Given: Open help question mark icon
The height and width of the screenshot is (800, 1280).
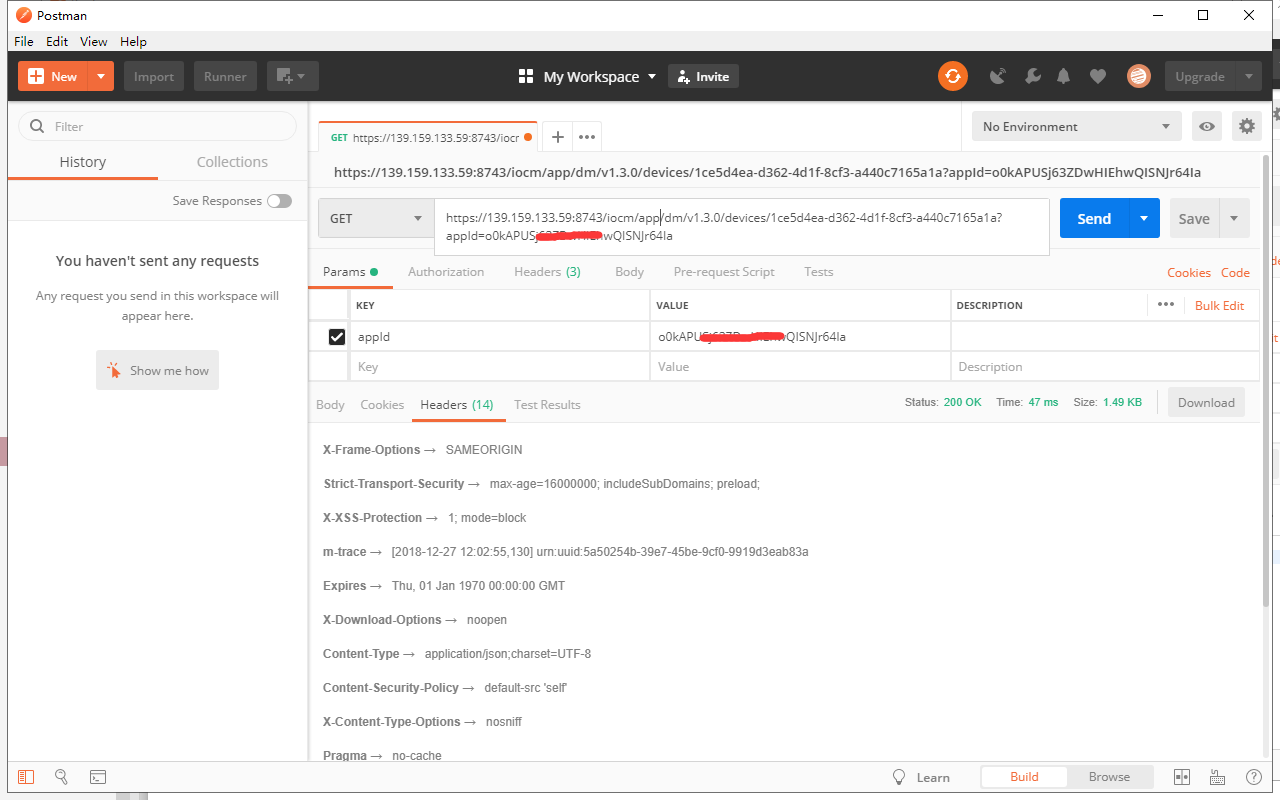Looking at the screenshot, I should pyautogui.click(x=1253, y=777).
